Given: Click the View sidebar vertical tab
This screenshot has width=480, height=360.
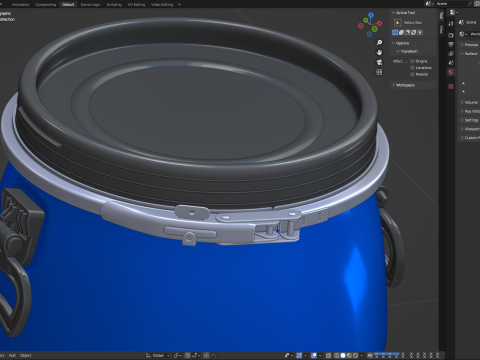Looking at the screenshot, I should 441,29.
